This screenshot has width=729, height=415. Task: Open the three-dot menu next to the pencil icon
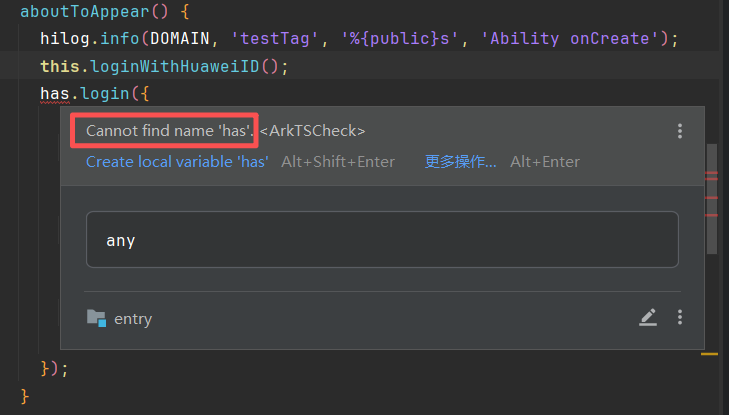click(680, 317)
